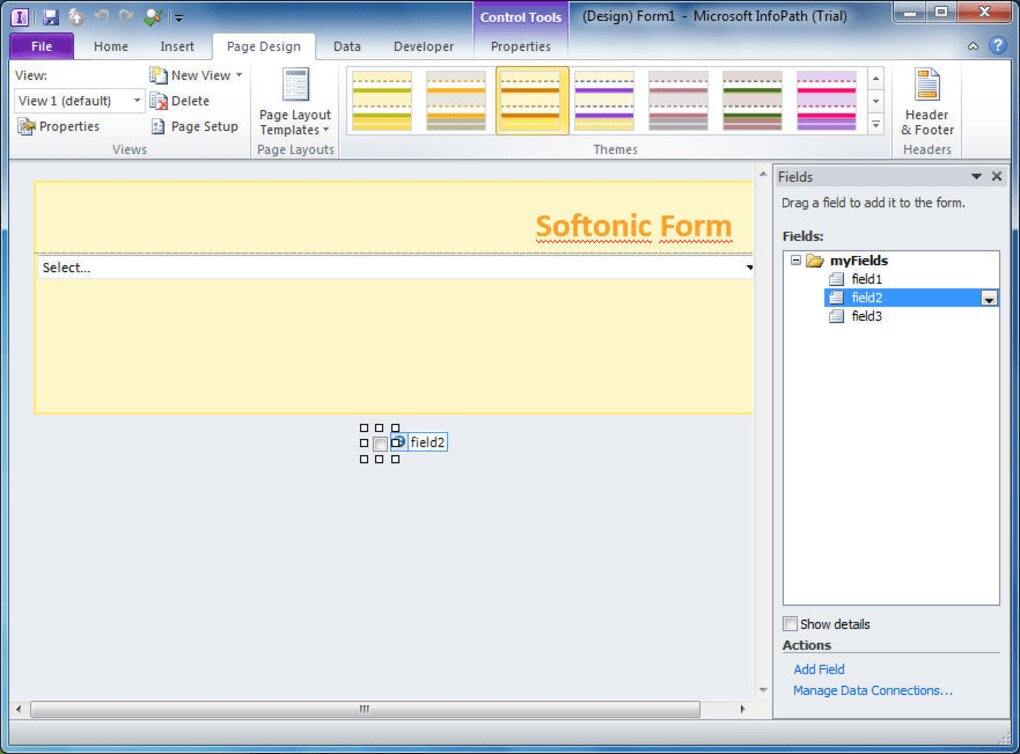Toggle the field2 checkbox on canvas
Image resolution: width=1020 pixels, height=754 pixels.
point(380,444)
